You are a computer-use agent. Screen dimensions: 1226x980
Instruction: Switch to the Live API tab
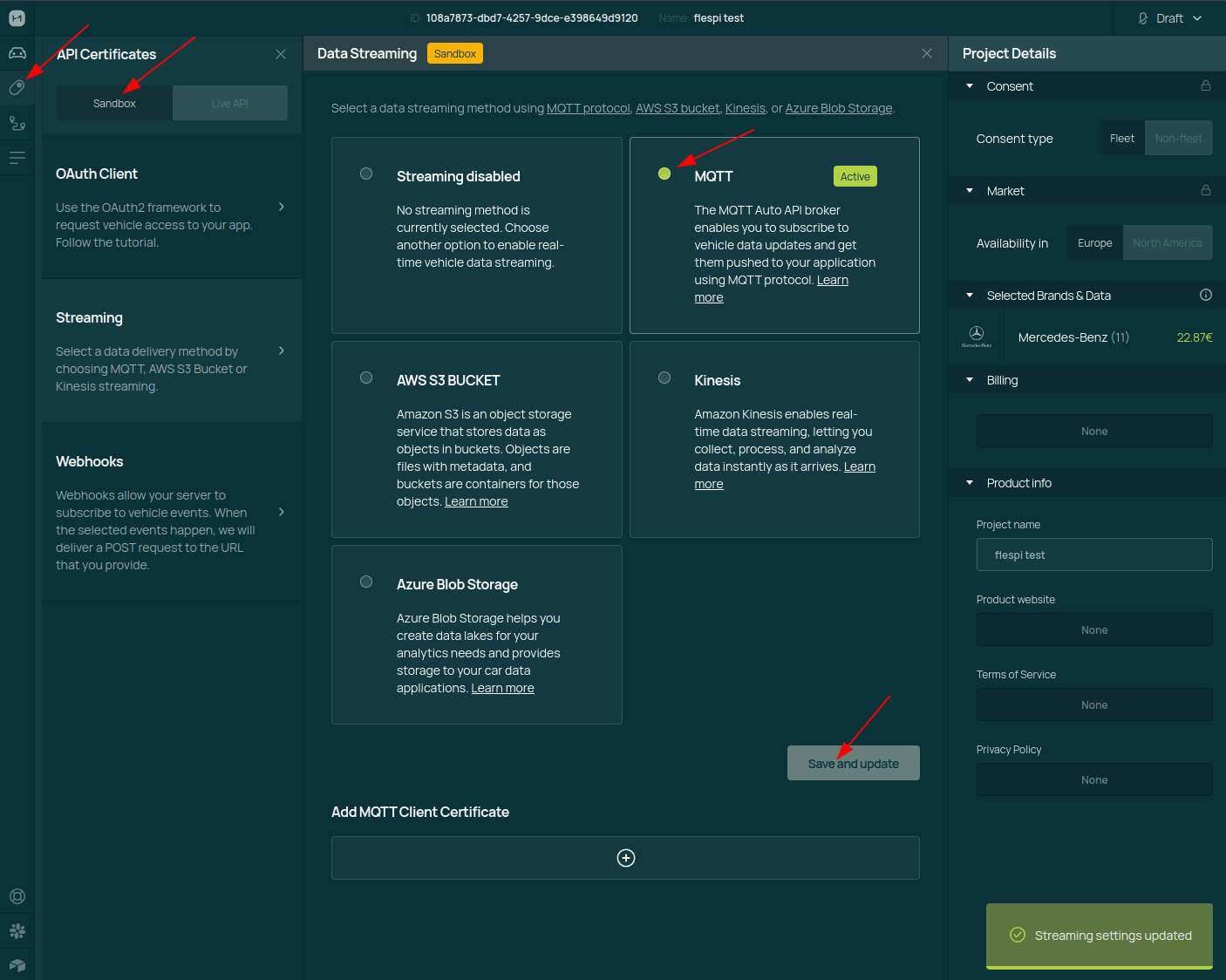click(x=230, y=103)
